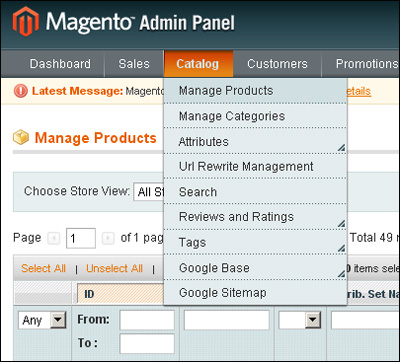Click the name filter text field

pyautogui.click(x=227, y=320)
